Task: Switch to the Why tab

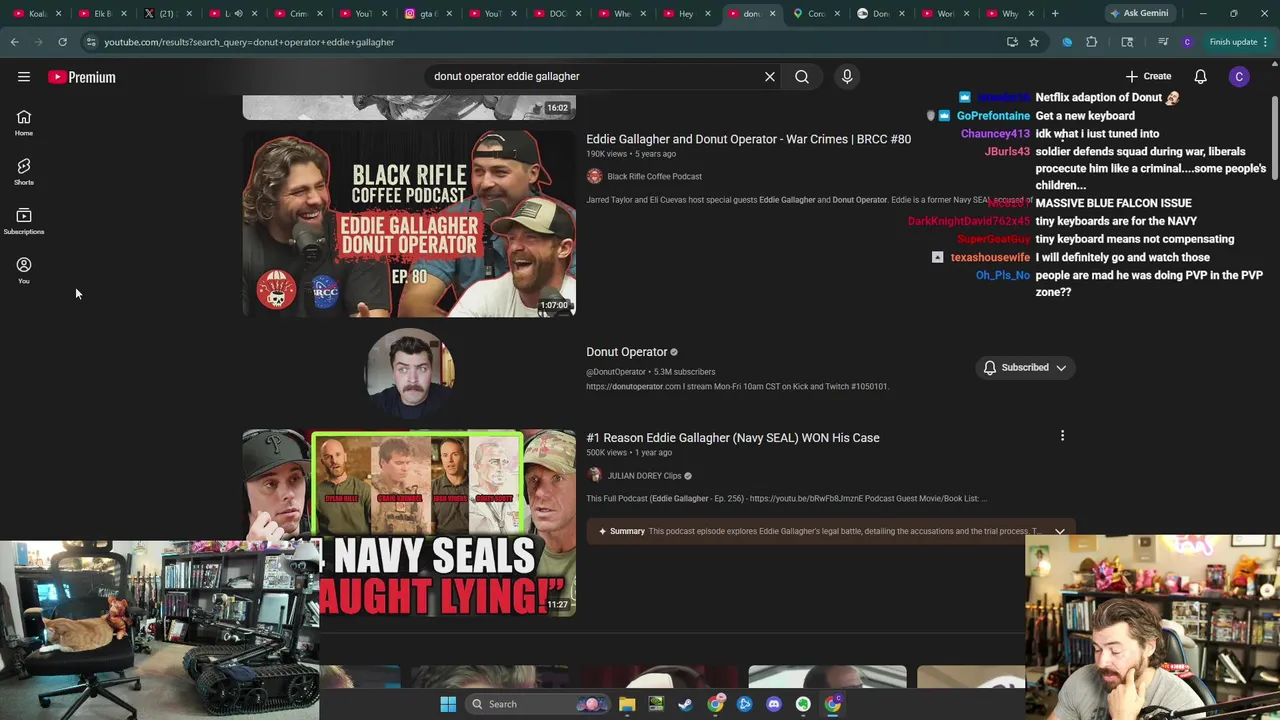Action: [x=1009, y=13]
